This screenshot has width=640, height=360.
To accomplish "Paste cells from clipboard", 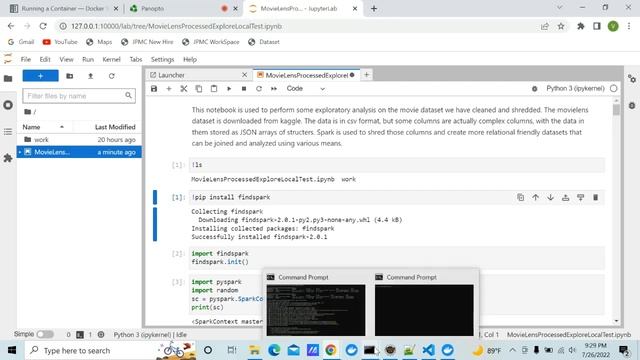I will pos(214,89).
